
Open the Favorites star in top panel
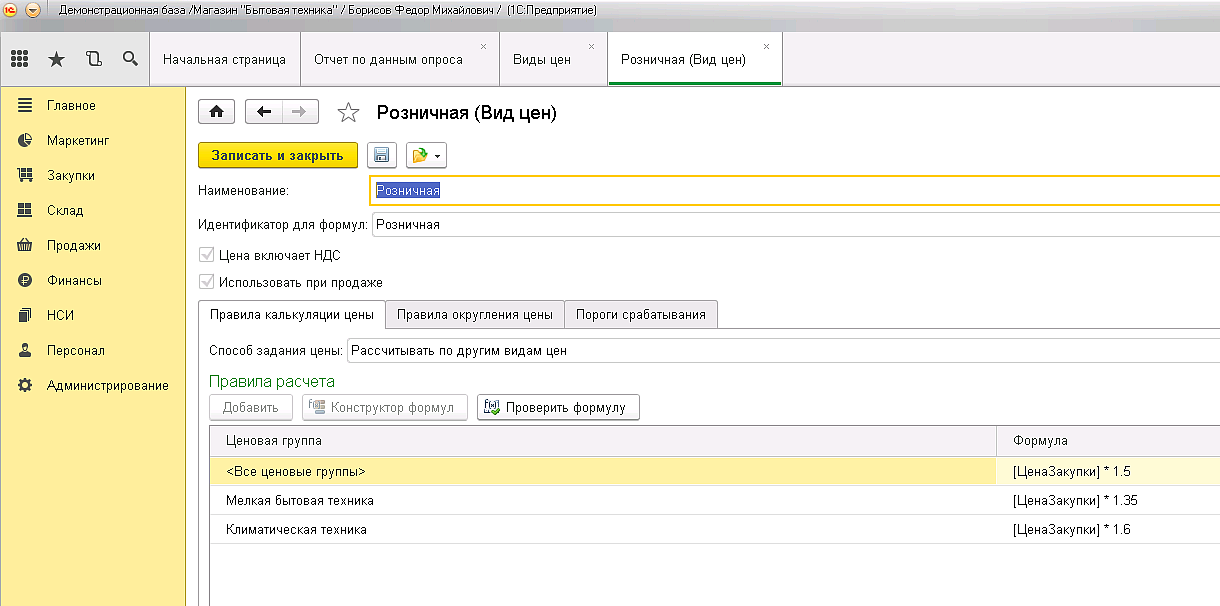(x=57, y=59)
